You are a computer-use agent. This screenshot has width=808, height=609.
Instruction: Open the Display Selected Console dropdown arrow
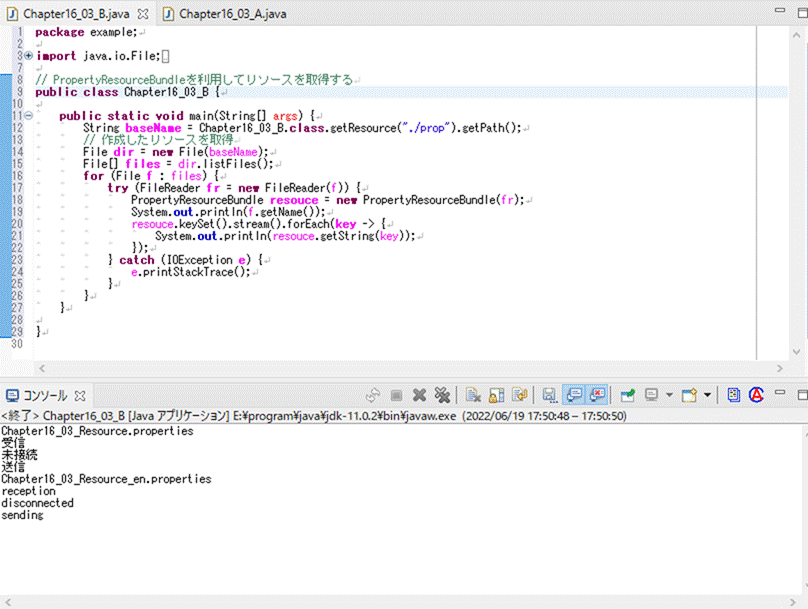click(x=669, y=395)
